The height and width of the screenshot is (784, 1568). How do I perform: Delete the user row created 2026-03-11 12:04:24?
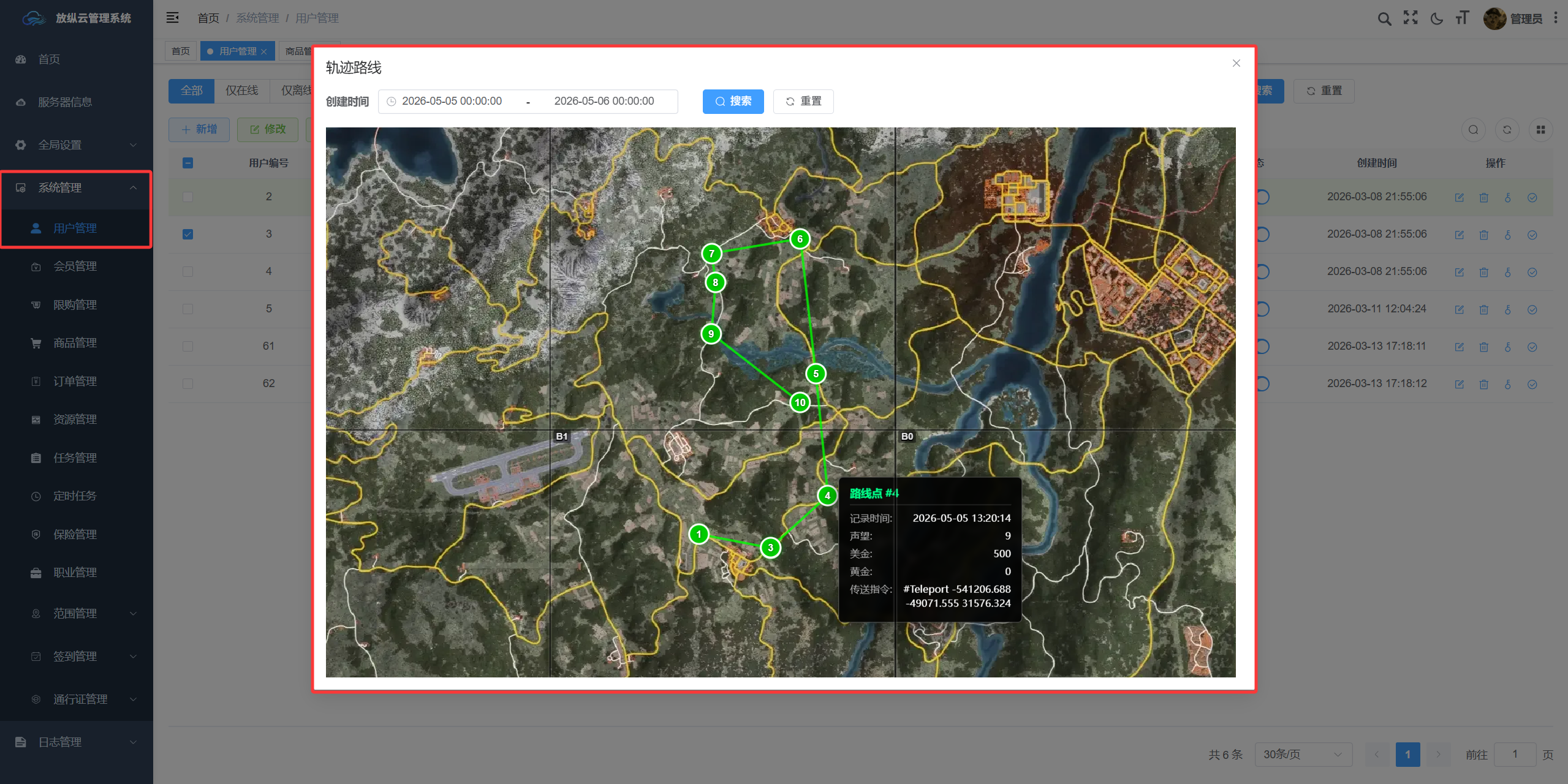tap(1484, 310)
